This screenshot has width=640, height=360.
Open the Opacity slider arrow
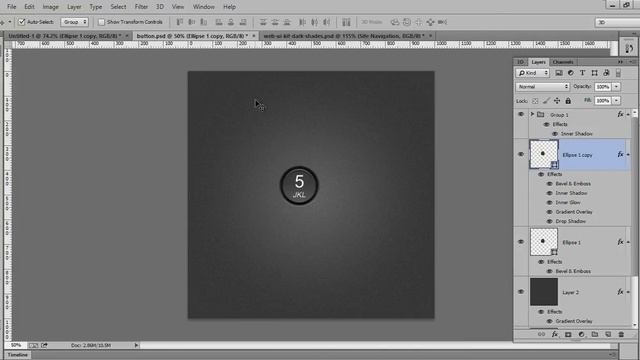click(x=616, y=87)
